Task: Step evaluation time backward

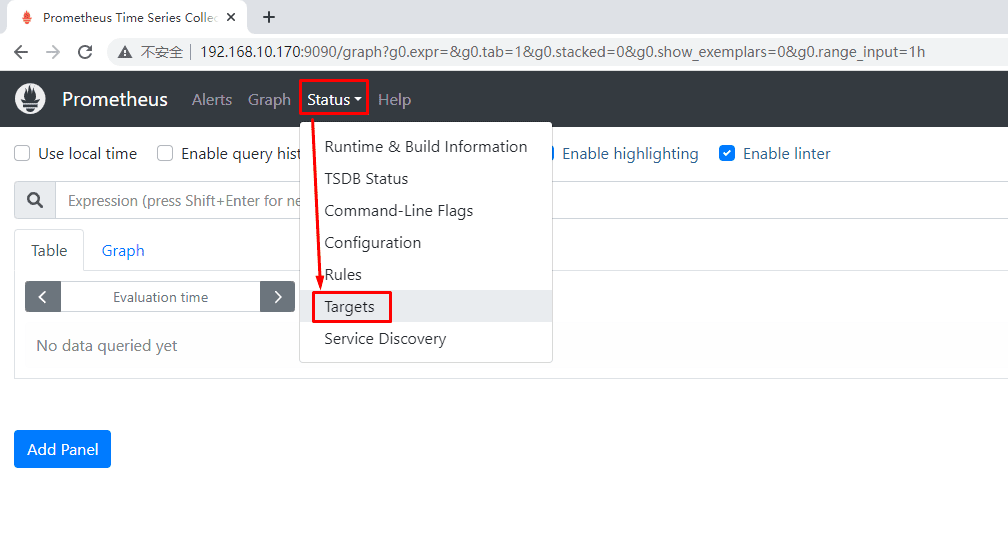Action: pyautogui.click(x=43, y=296)
